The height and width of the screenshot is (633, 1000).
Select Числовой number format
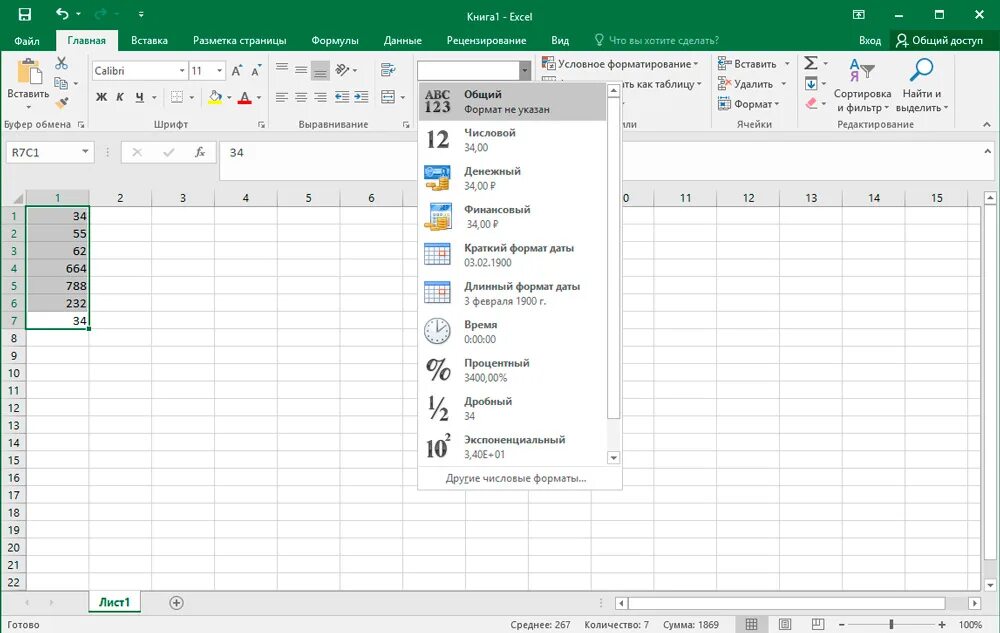click(512, 140)
